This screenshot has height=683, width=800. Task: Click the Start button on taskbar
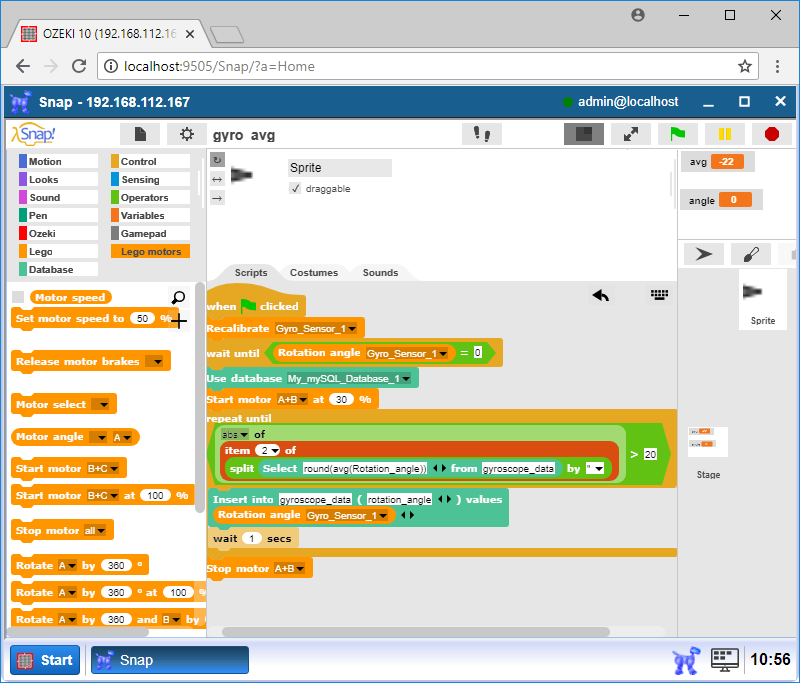[x=45, y=660]
